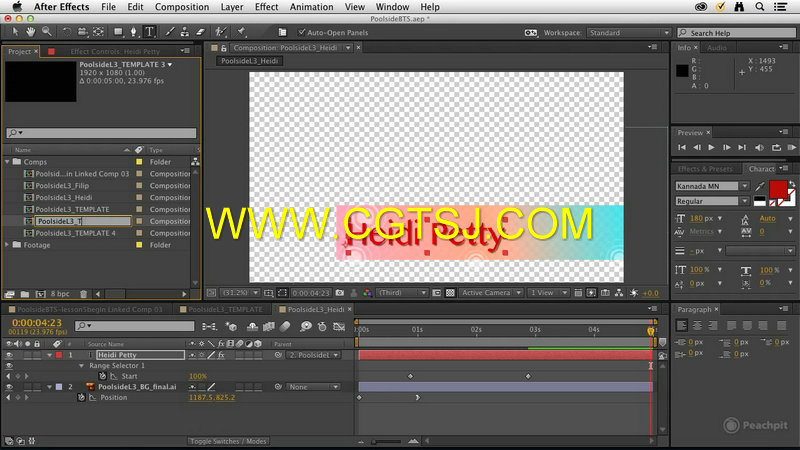Click the timeline zoom slider
The width and height of the screenshot is (800, 450).
coord(388,441)
